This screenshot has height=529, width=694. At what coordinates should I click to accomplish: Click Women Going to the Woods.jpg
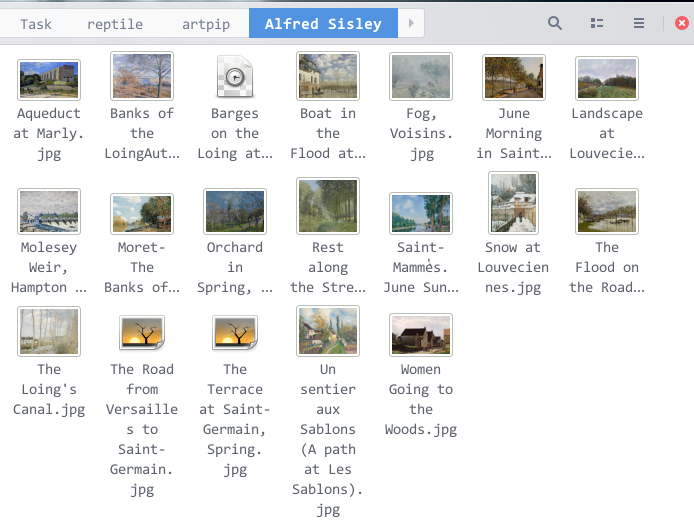(421, 334)
